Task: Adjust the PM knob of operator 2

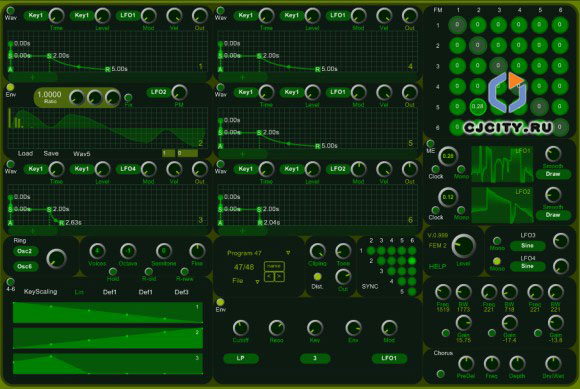Action: (179, 92)
